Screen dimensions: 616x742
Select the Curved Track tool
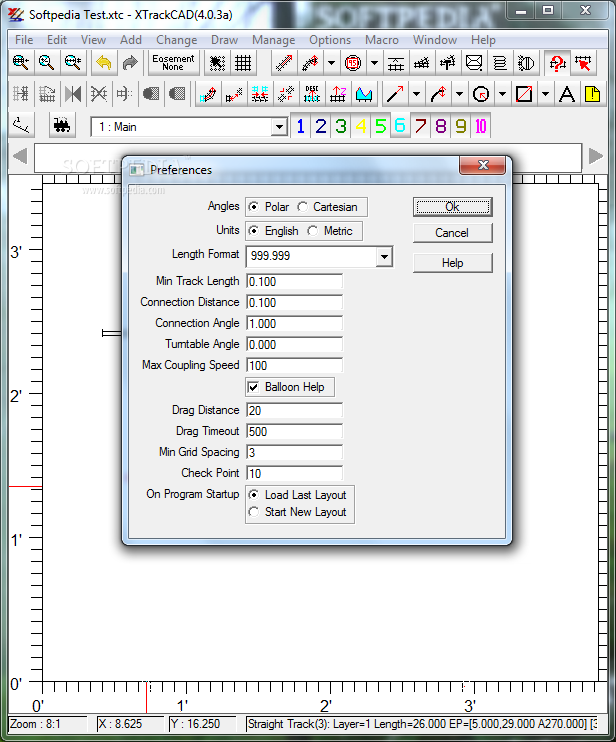pyautogui.click(x=310, y=62)
